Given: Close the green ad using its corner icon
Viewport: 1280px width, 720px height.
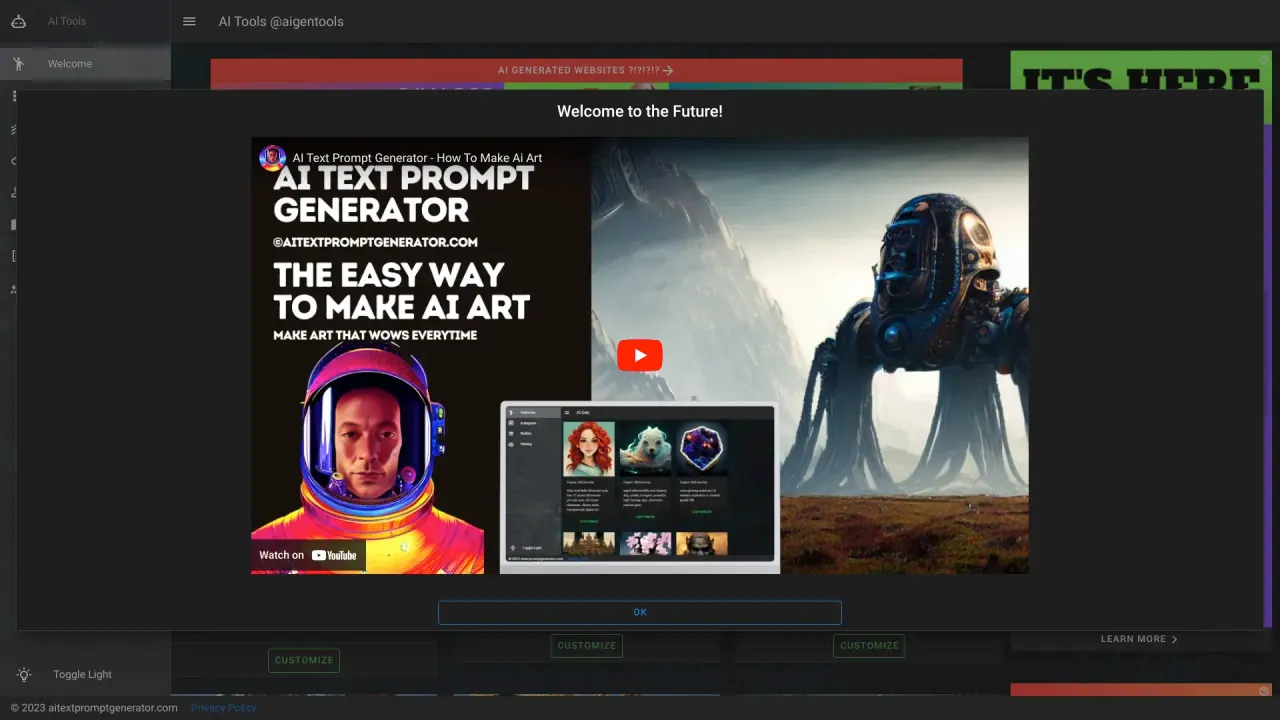Looking at the screenshot, I should coord(1264,59).
